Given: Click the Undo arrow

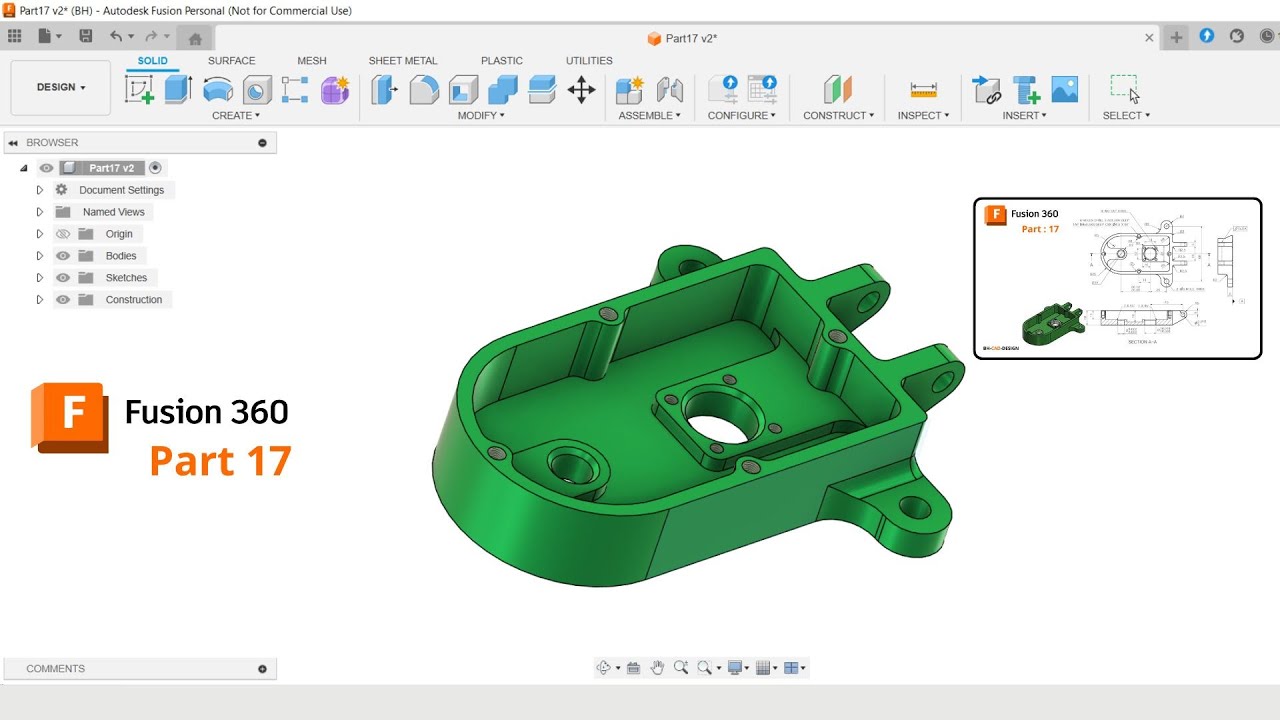Looking at the screenshot, I should click(x=116, y=36).
